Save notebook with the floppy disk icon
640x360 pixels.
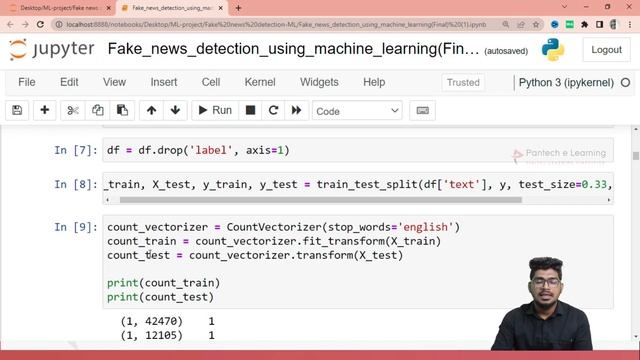tap(17, 110)
